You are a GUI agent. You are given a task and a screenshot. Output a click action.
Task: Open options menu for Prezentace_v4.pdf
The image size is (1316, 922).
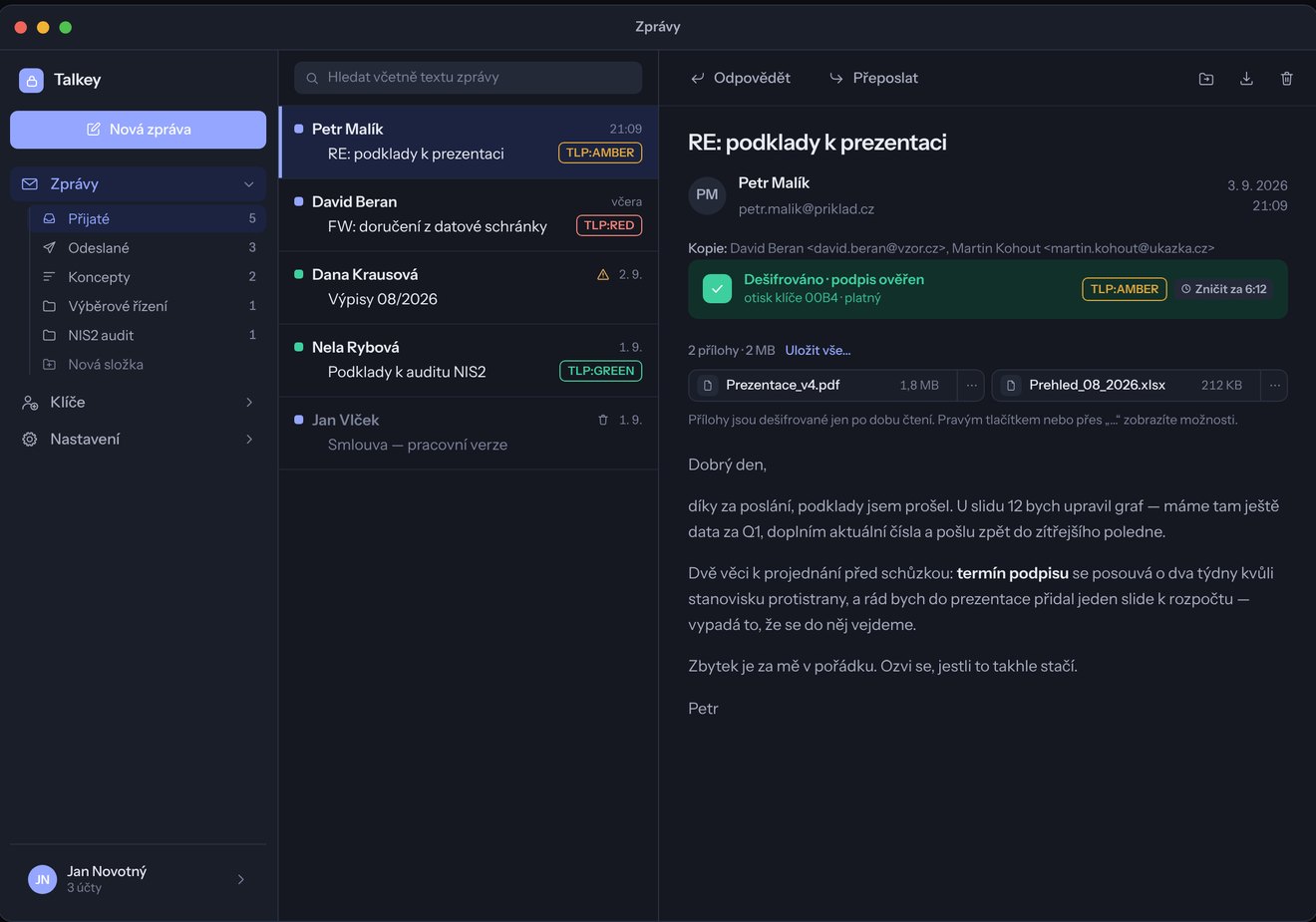point(971,385)
